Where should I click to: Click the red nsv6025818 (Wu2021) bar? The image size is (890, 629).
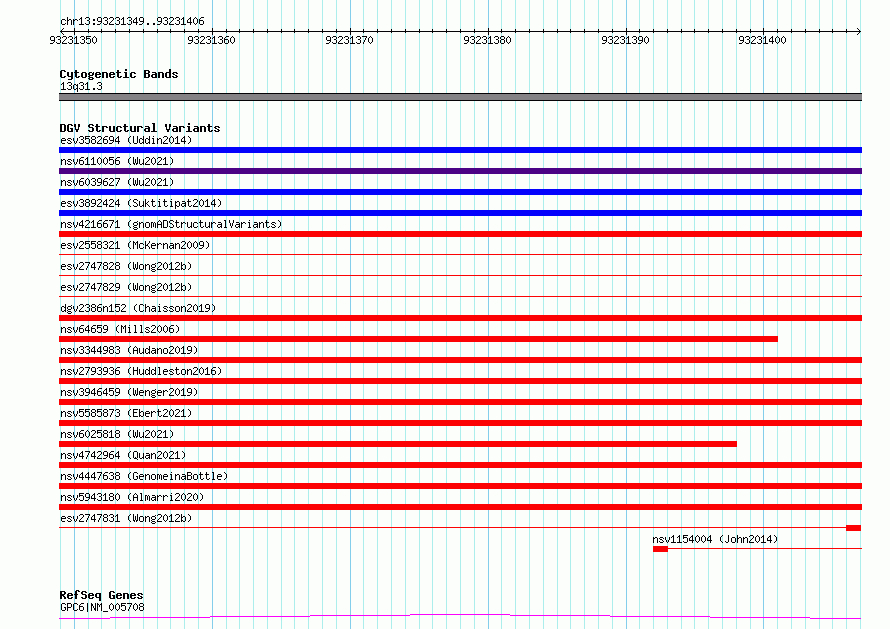[x=398, y=444]
